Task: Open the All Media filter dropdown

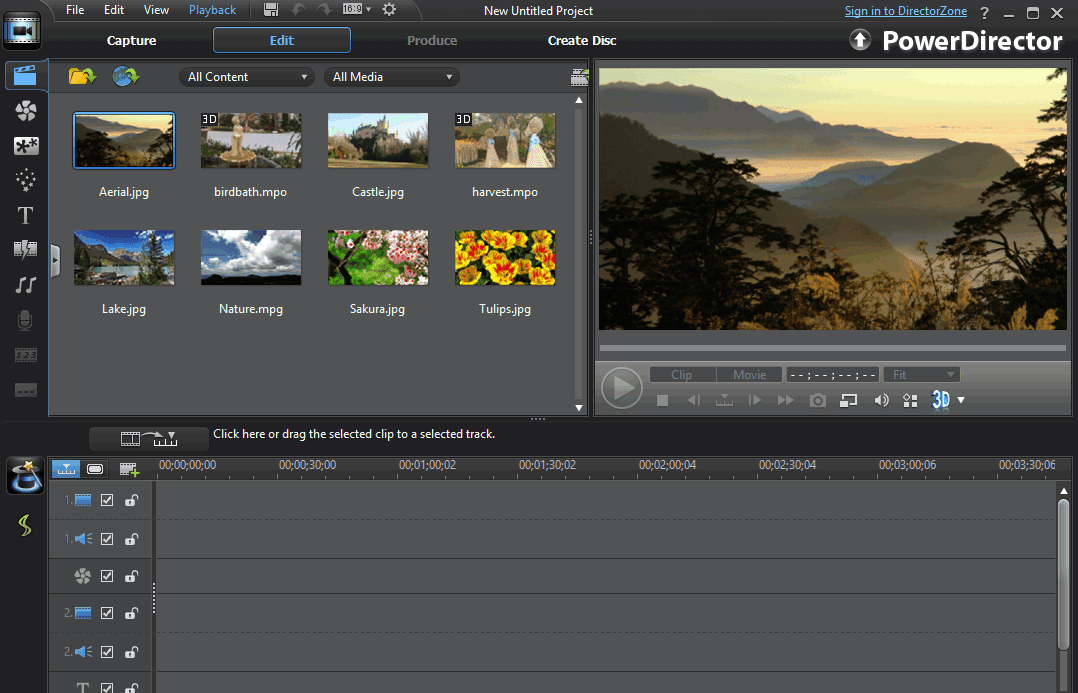Action: click(x=390, y=77)
